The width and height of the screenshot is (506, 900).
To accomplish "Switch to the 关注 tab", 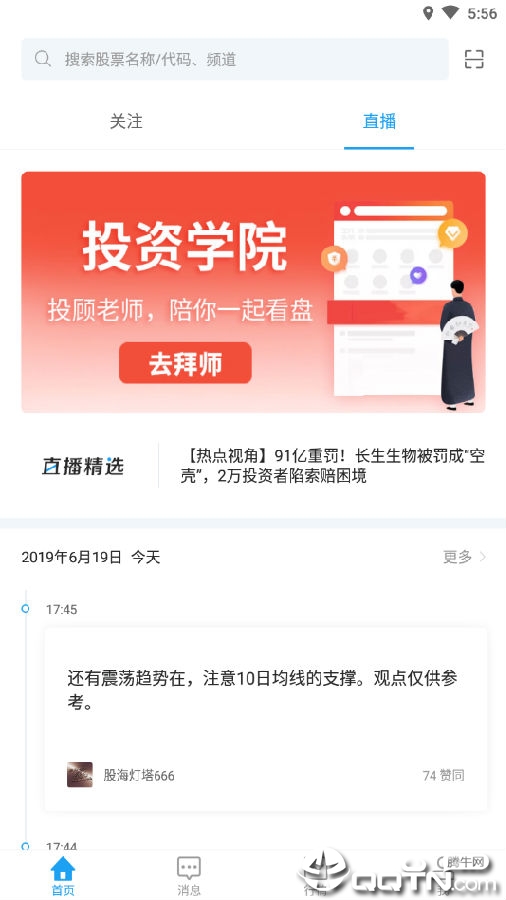I will coord(126,122).
